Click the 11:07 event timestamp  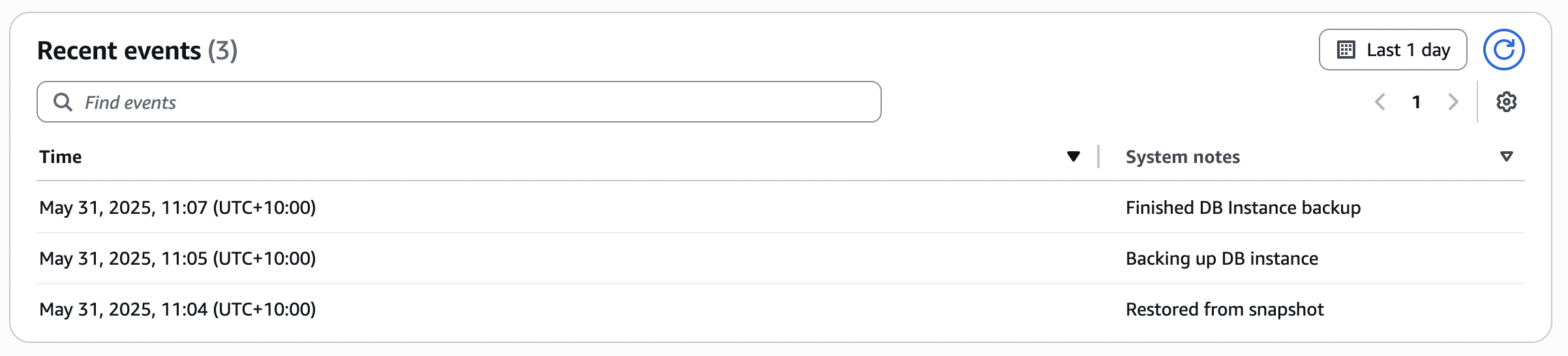(177, 207)
